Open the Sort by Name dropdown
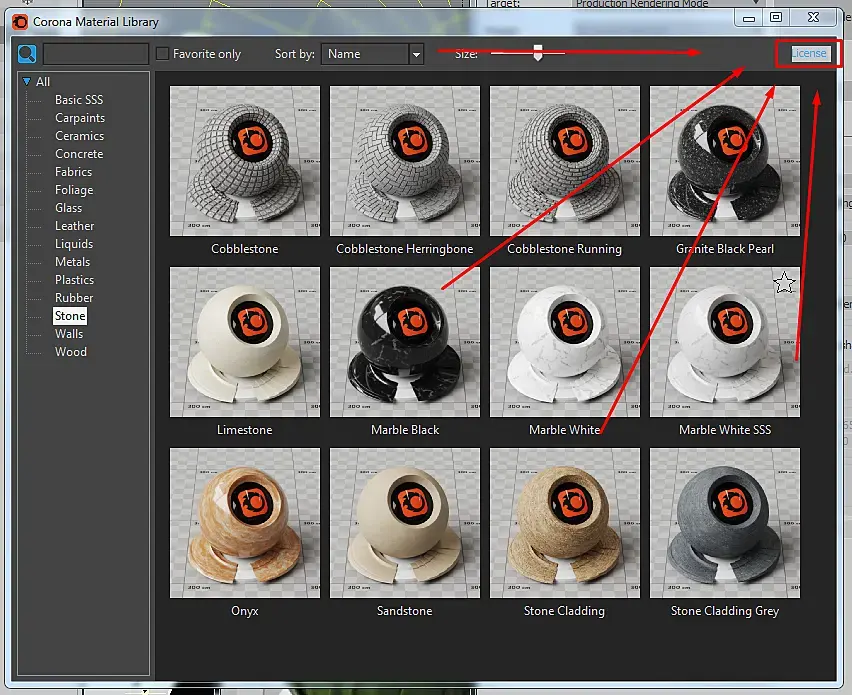This screenshot has width=852, height=695. click(x=372, y=54)
